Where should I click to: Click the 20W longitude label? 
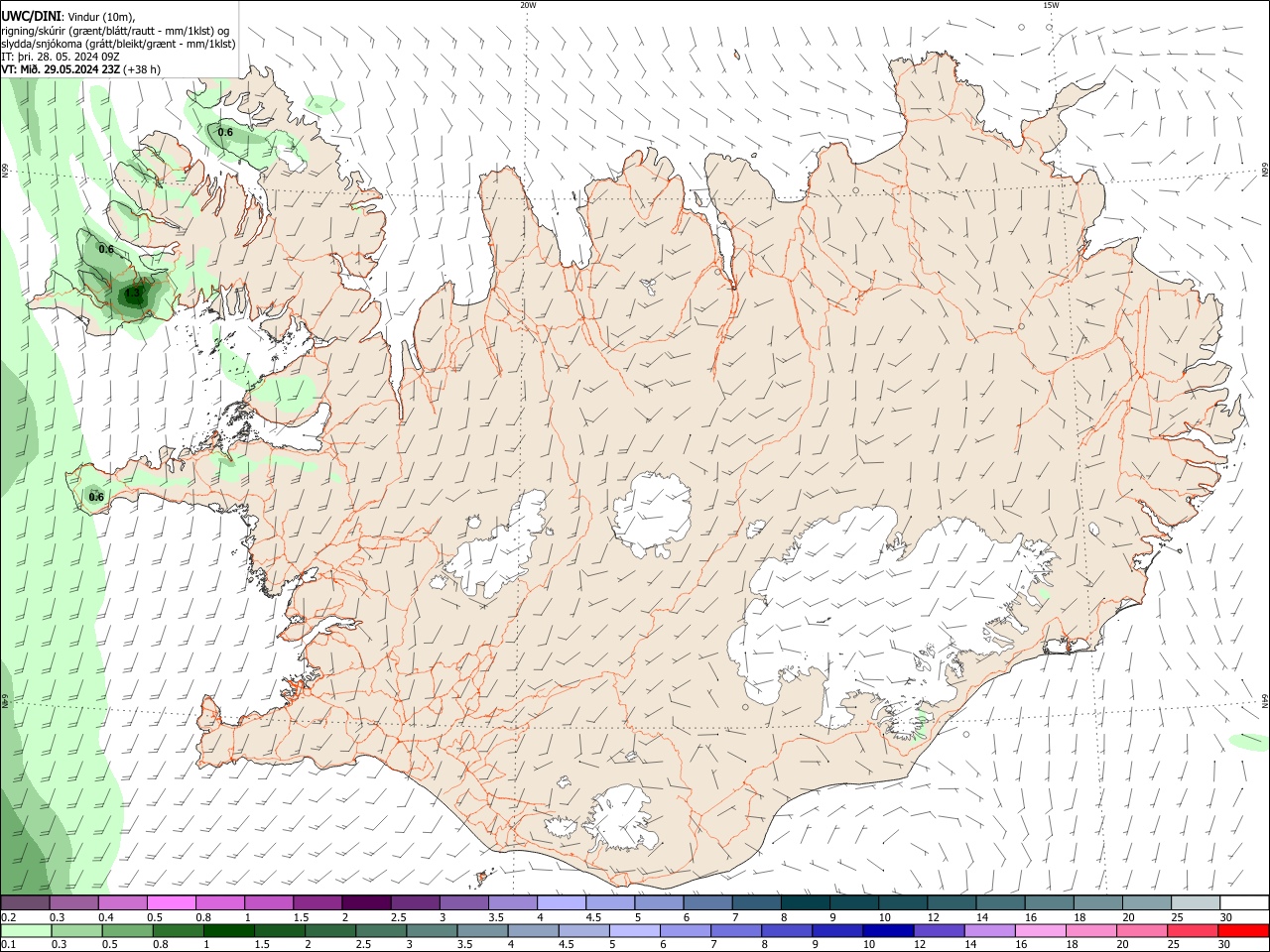[x=528, y=5]
